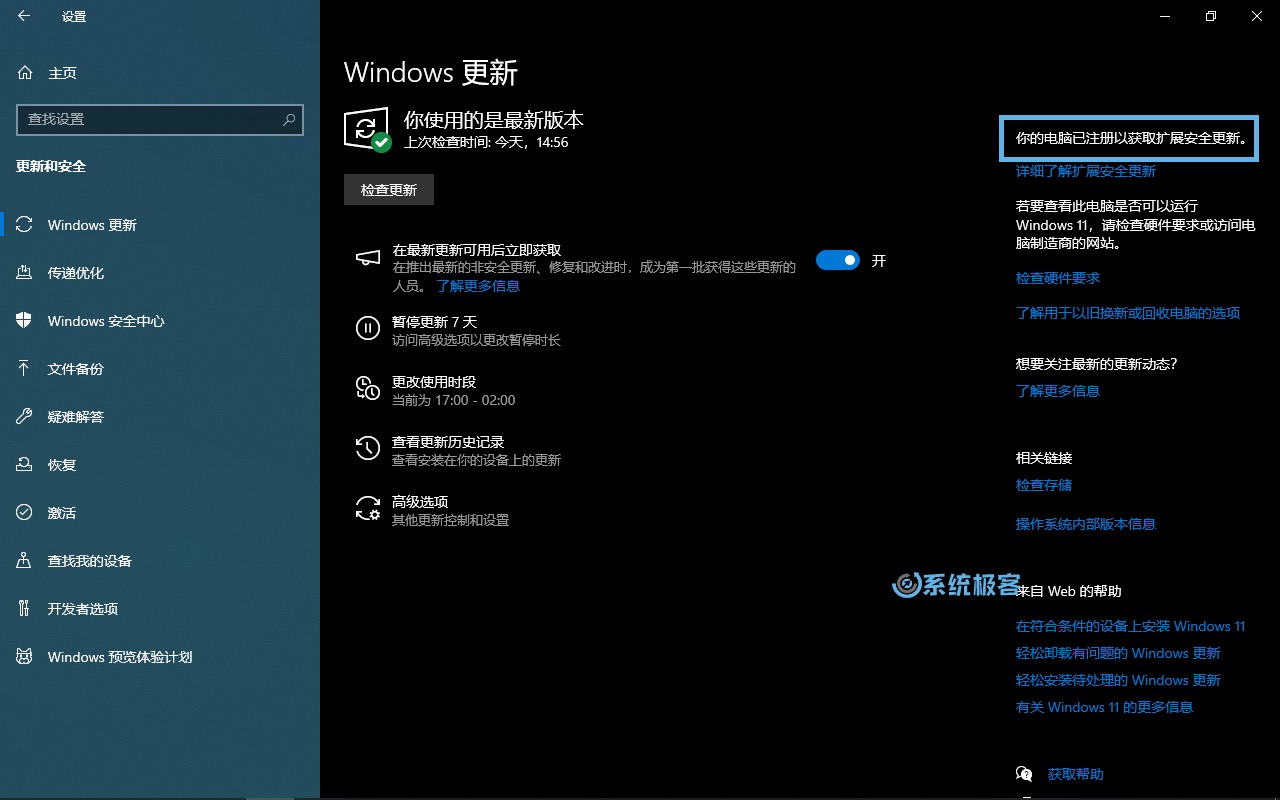Image resolution: width=1280 pixels, height=800 pixels.
Task: Open 详细了解扩展安全更新 link
Action: coord(1086,171)
